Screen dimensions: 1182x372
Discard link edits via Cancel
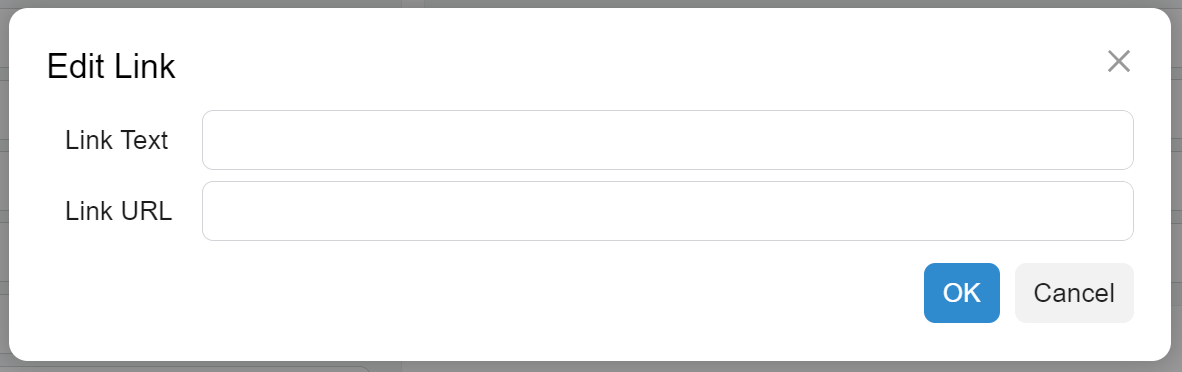pos(1074,293)
